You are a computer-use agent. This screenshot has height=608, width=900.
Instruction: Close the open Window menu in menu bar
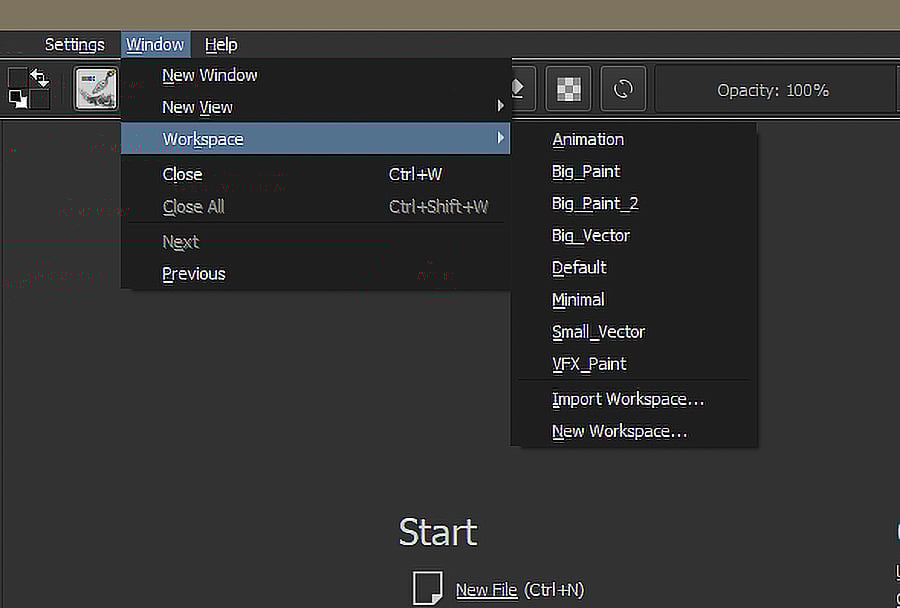pyautogui.click(x=155, y=45)
